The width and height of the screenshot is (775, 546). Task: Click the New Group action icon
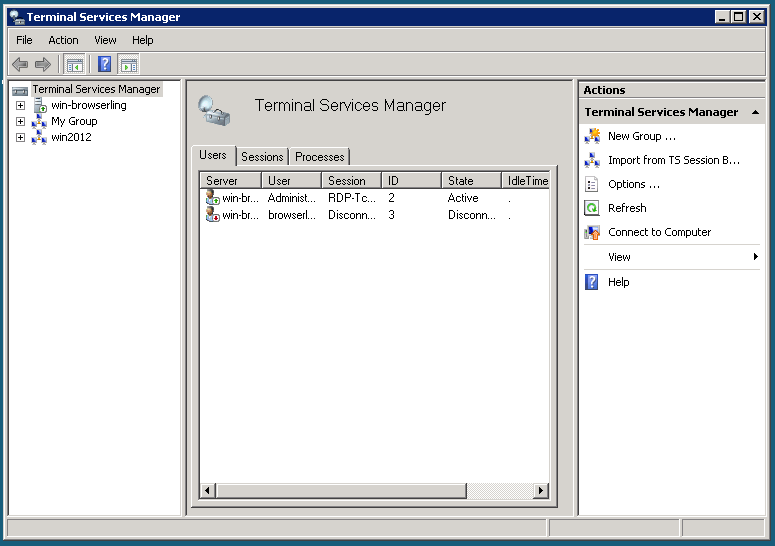point(592,136)
